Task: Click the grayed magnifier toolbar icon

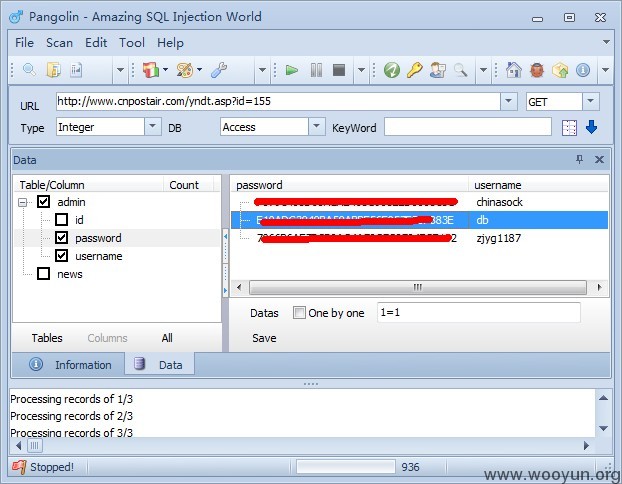Action: (x=461, y=70)
